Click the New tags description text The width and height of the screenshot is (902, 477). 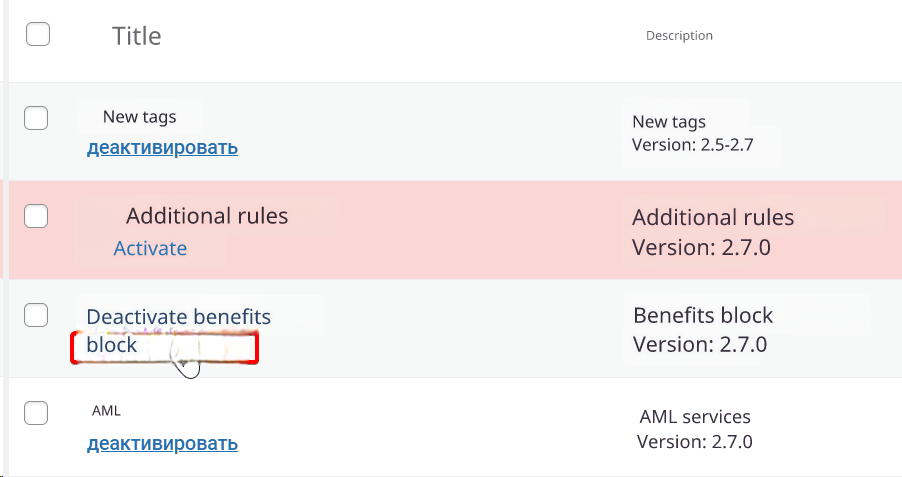[x=669, y=122]
